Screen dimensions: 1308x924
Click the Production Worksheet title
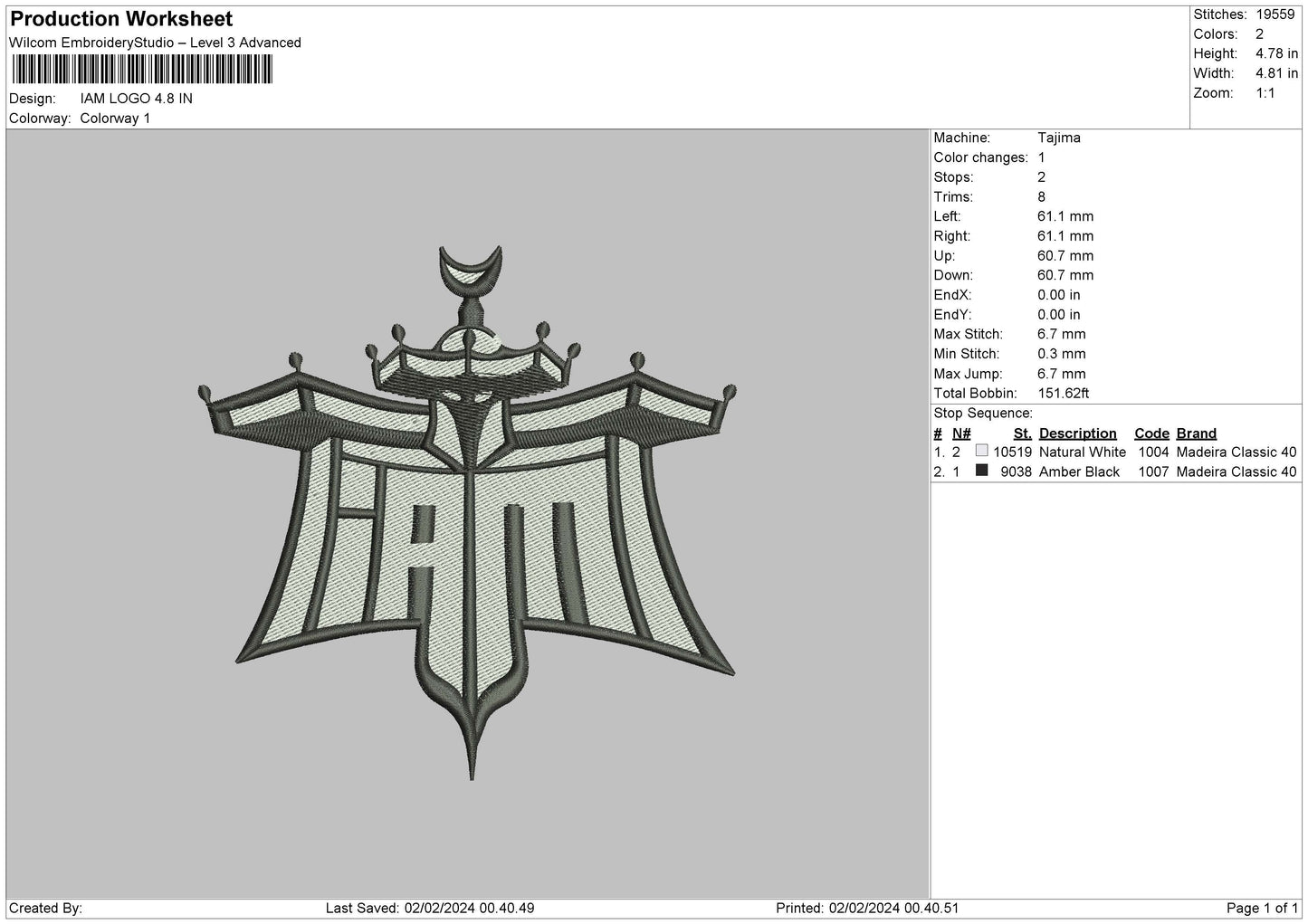point(121,19)
